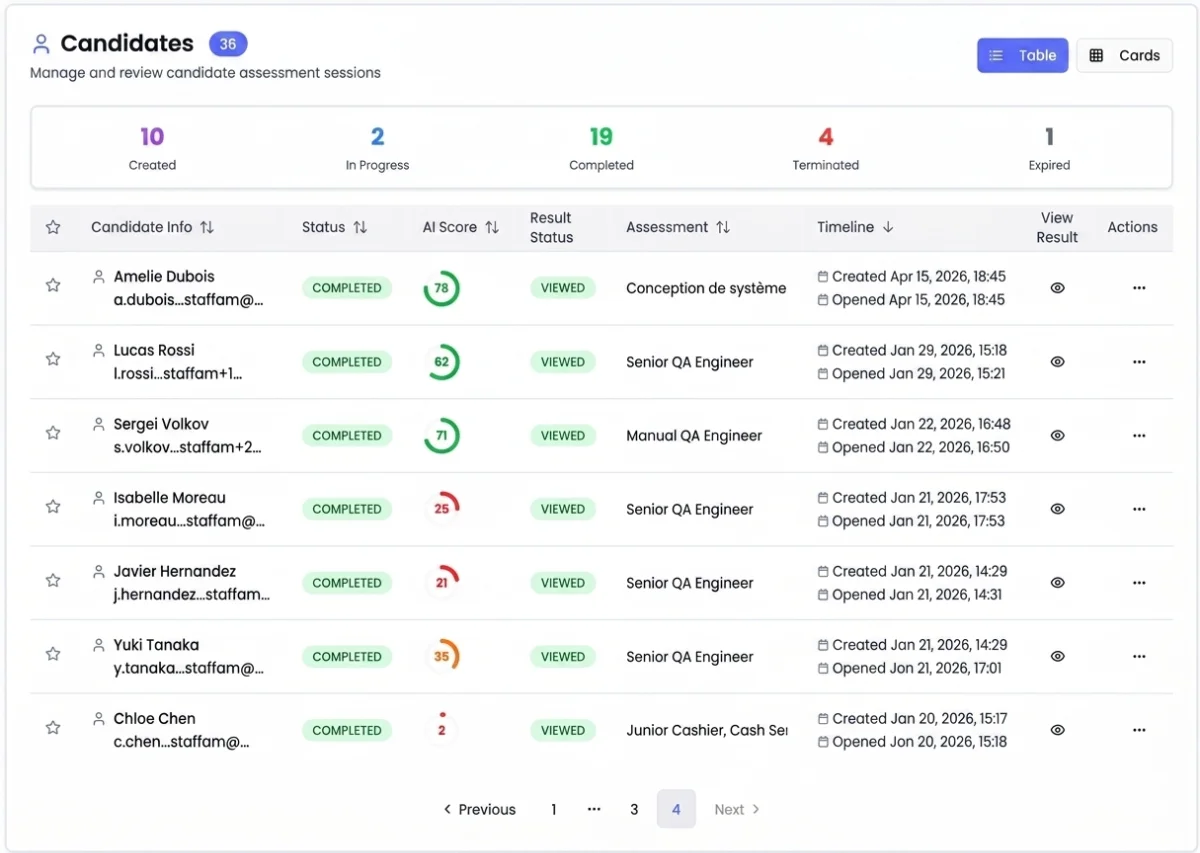View result for Javier Hernandez
Screen dimensions: 1200x853
(1057, 583)
